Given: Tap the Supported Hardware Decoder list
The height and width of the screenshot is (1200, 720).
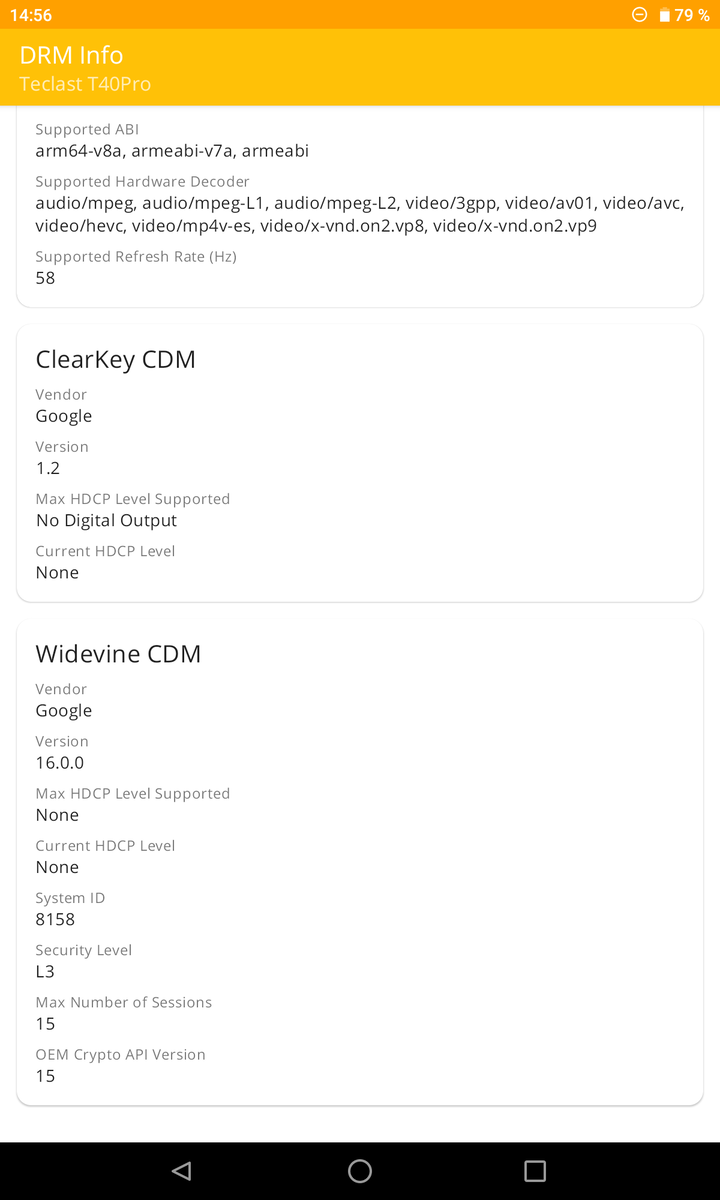Looking at the screenshot, I should pos(359,214).
